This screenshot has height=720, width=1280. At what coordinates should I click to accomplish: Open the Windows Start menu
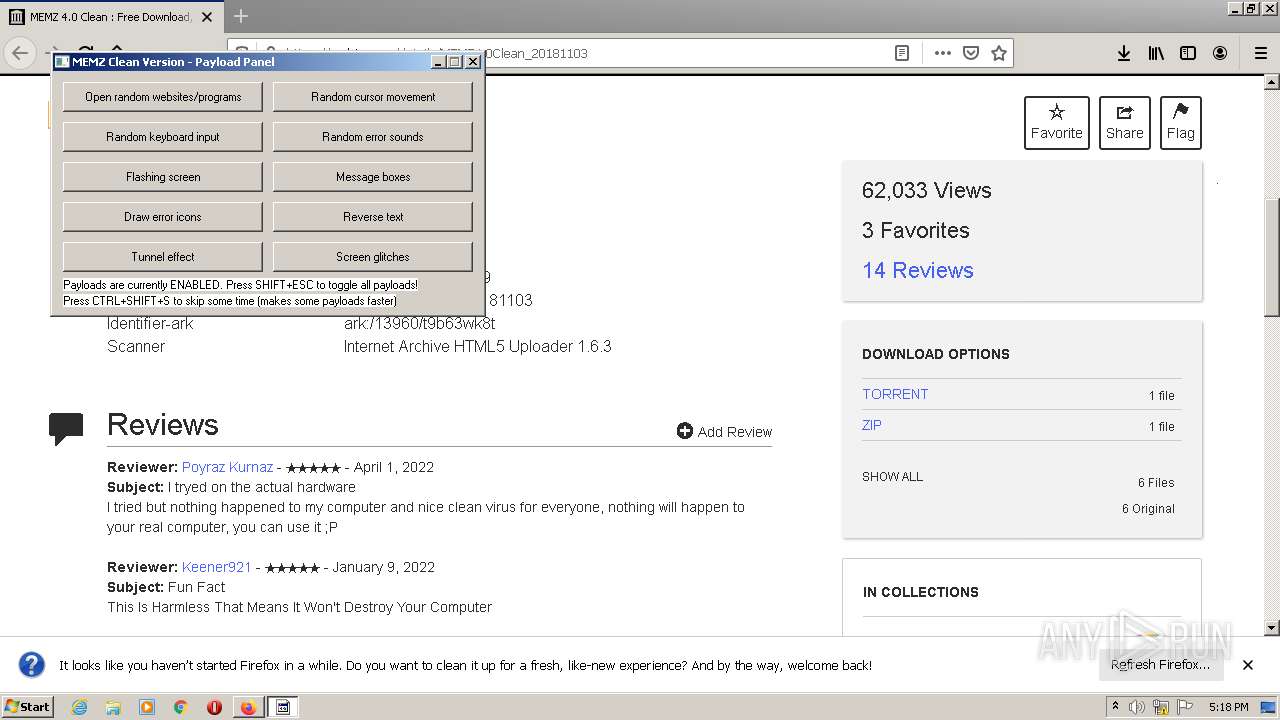coord(28,707)
